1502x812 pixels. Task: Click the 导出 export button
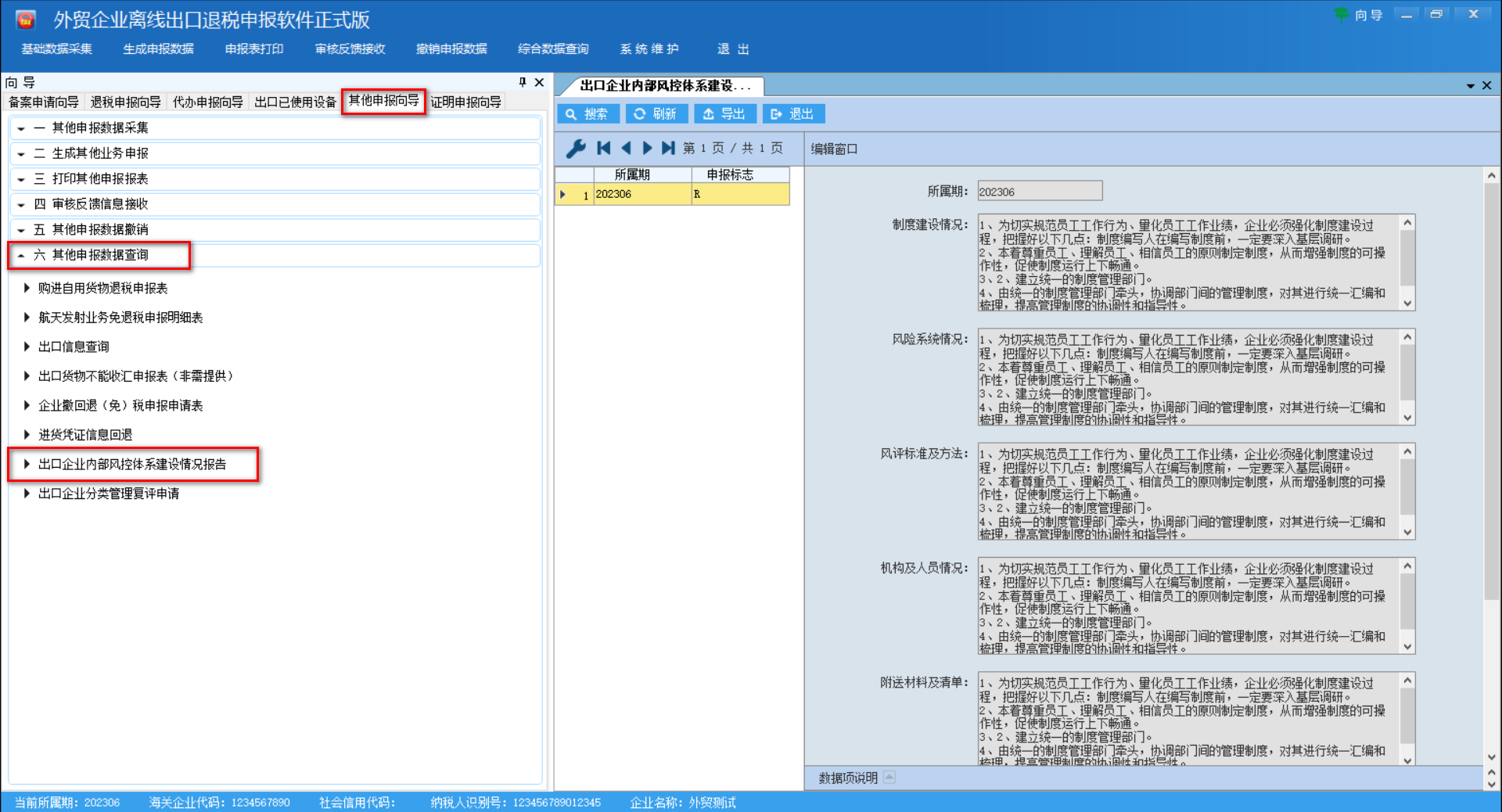(x=724, y=114)
